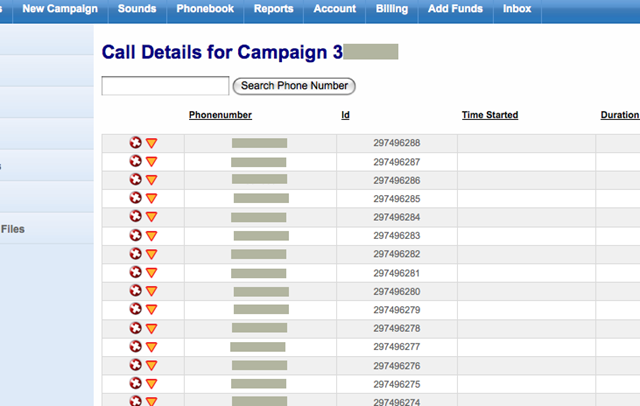Open the Phonebook tab

(x=204, y=9)
